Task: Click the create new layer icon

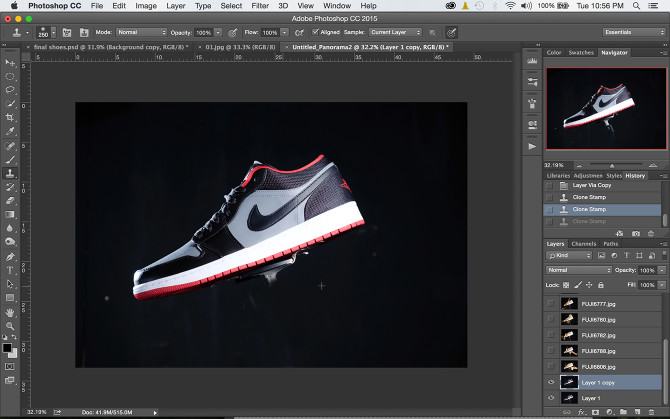Action: 638,412
